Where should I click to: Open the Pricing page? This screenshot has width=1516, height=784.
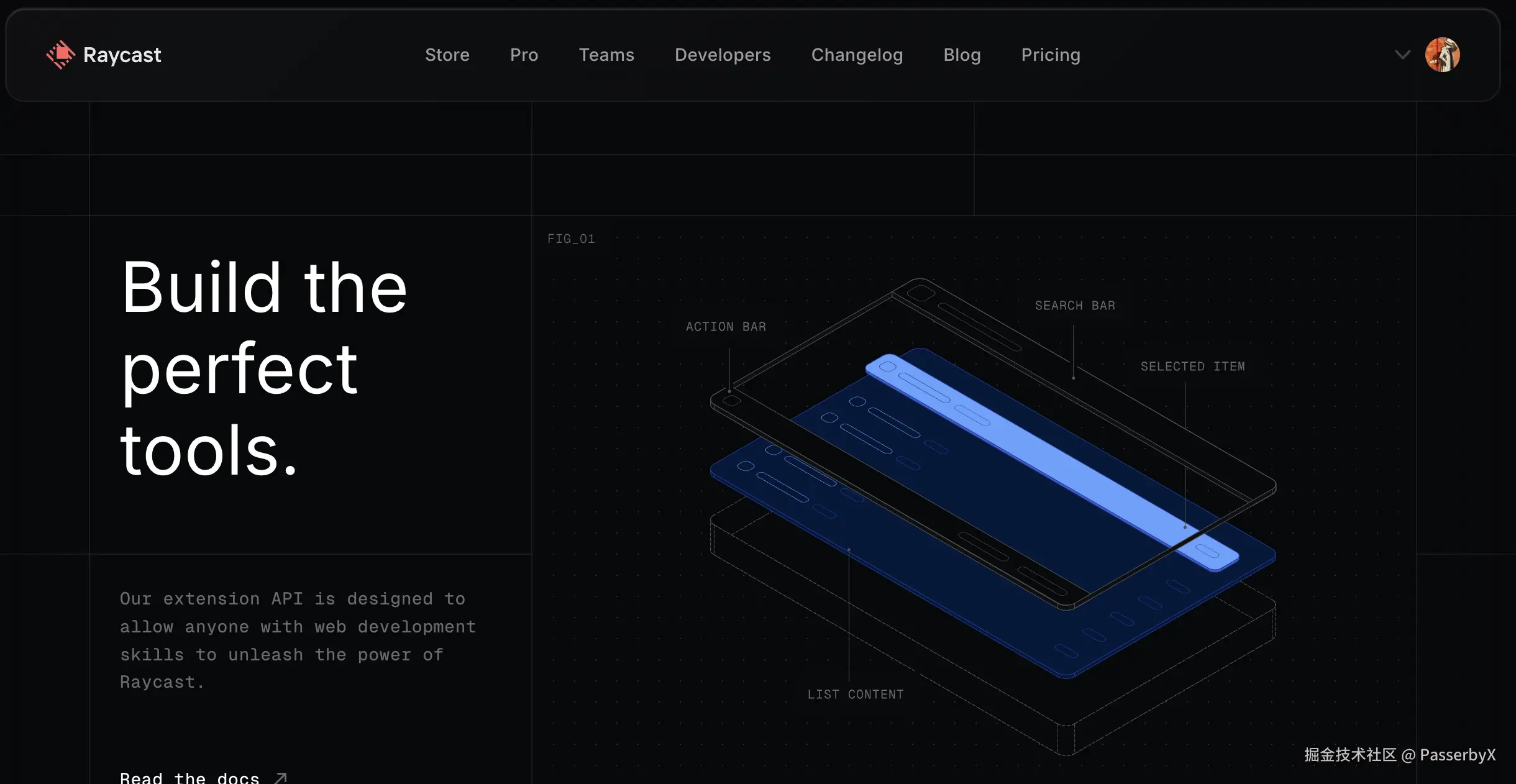[1050, 55]
